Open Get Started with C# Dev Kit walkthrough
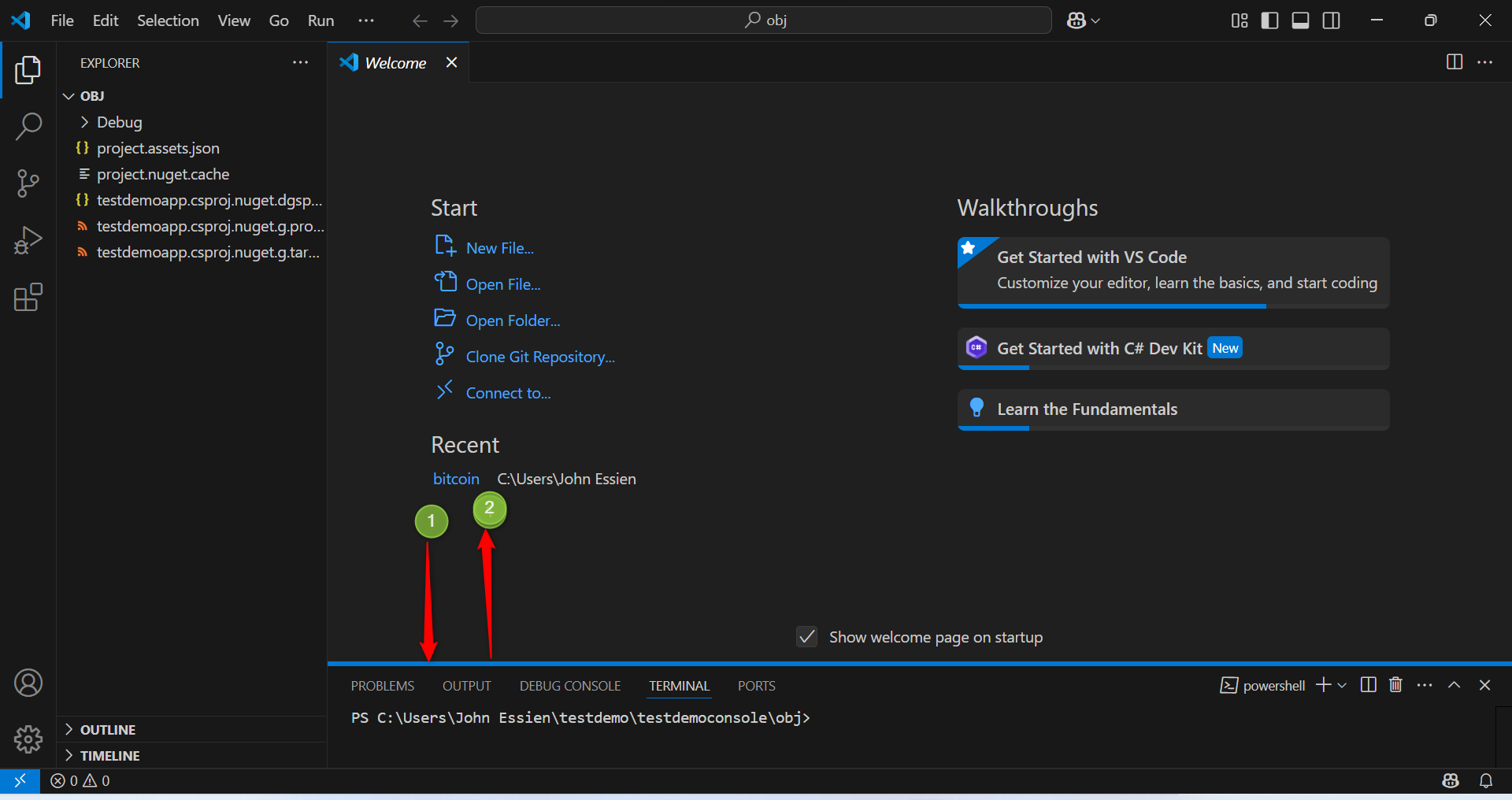Screen dimensions: 1512x800 (1173, 349)
